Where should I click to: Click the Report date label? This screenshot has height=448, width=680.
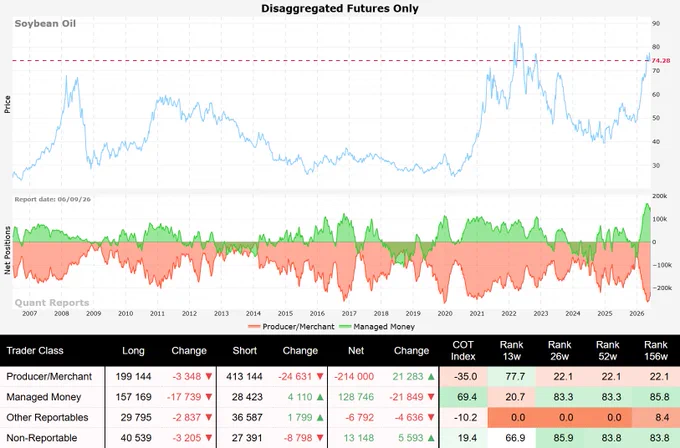[x=52, y=199]
